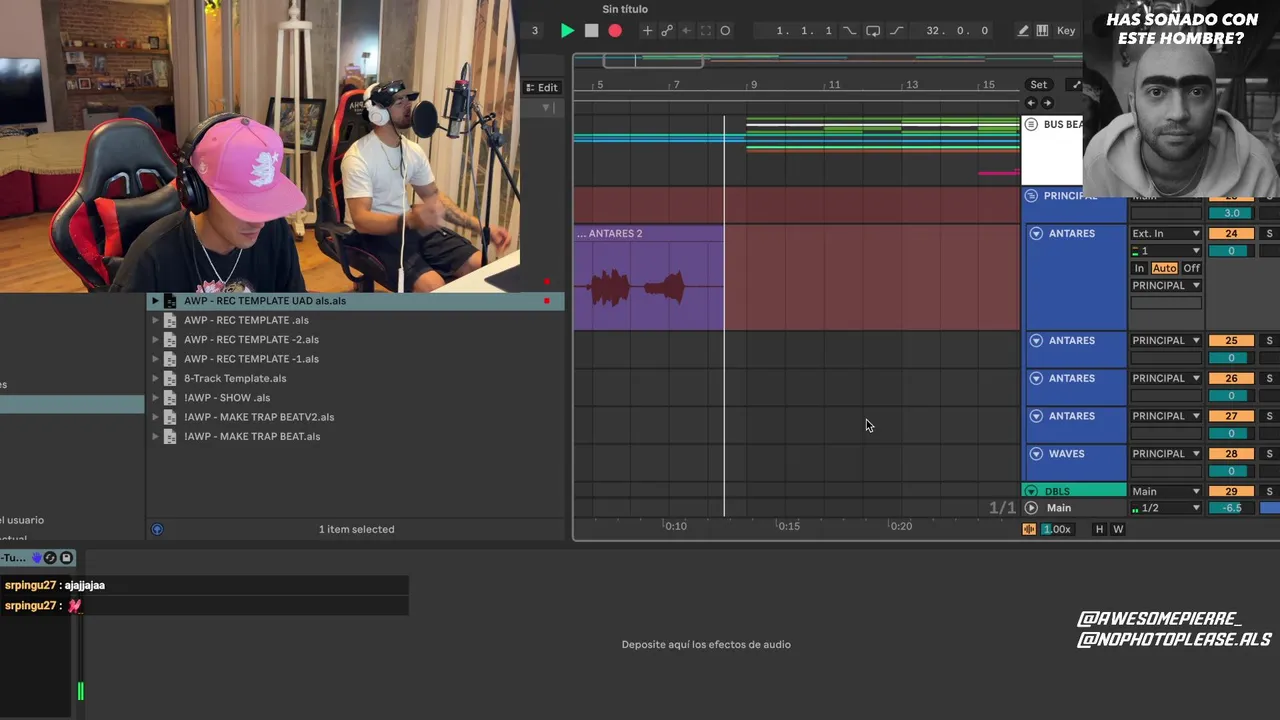
Task: Select !AWP - MAKE TRAP BEAT.als file
Action: [x=252, y=436]
